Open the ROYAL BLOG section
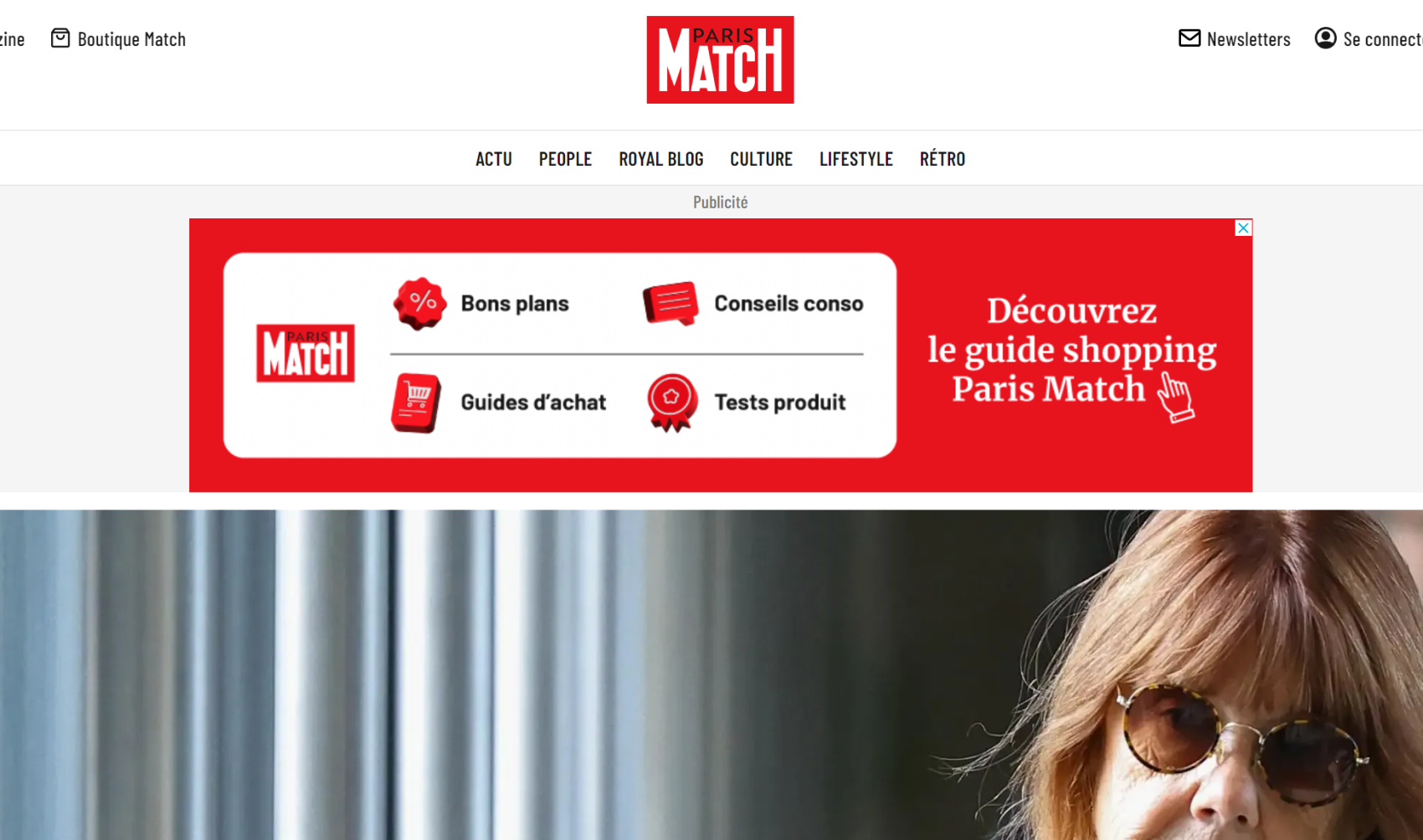Viewport: 1423px width, 840px height. pyautogui.click(x=661, y=159)
